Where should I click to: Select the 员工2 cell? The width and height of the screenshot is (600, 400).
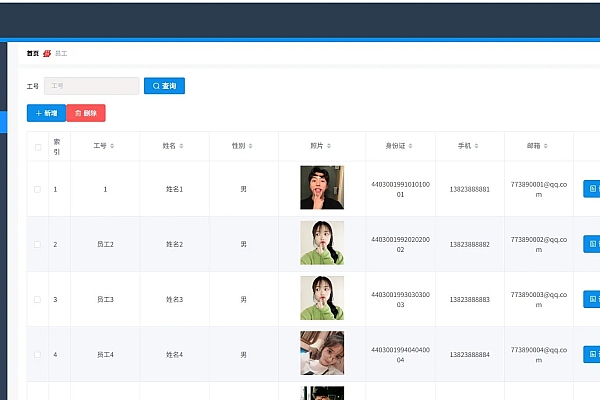(x=105, y=244)
